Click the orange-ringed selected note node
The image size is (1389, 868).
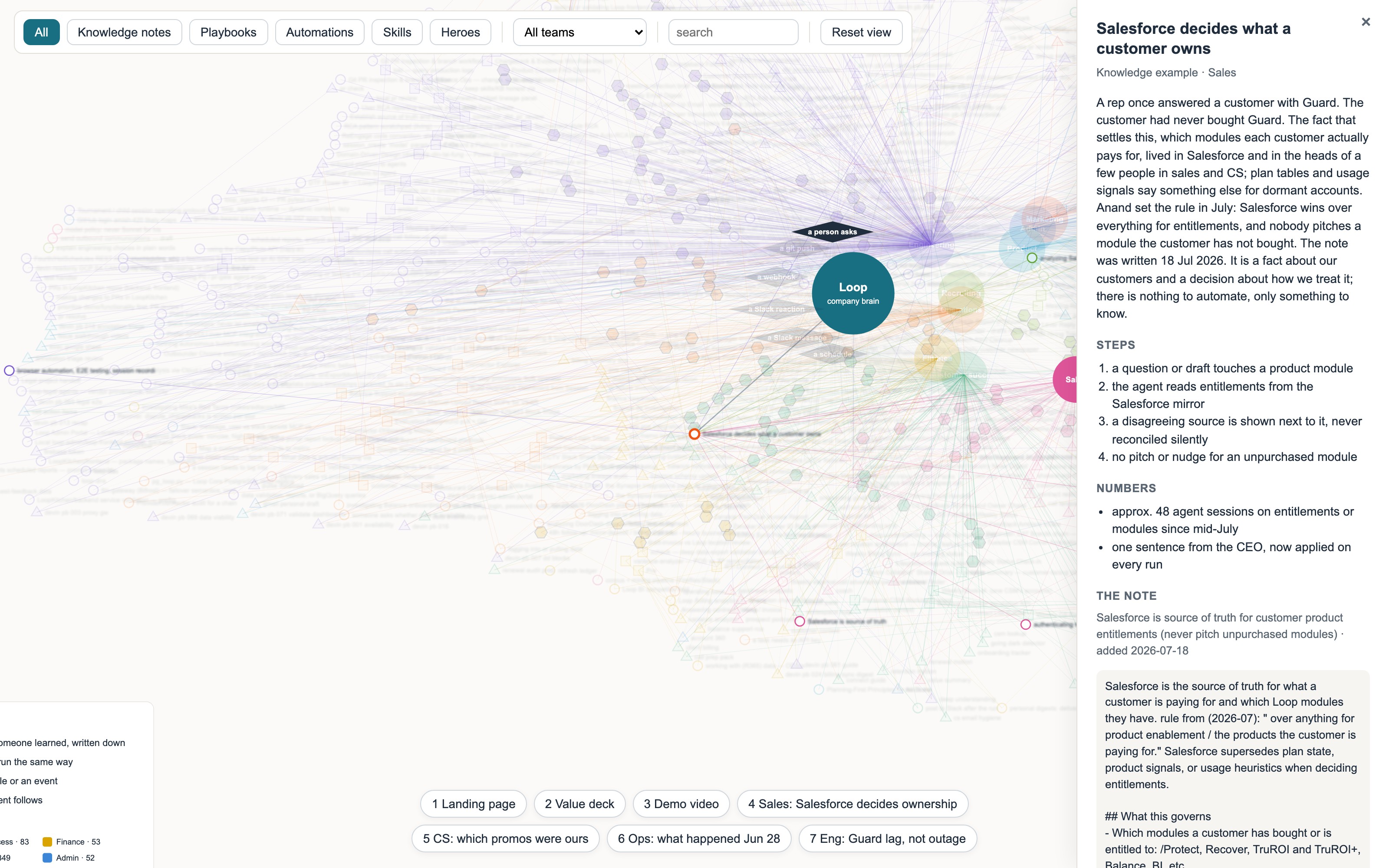(x=694, y=434)
